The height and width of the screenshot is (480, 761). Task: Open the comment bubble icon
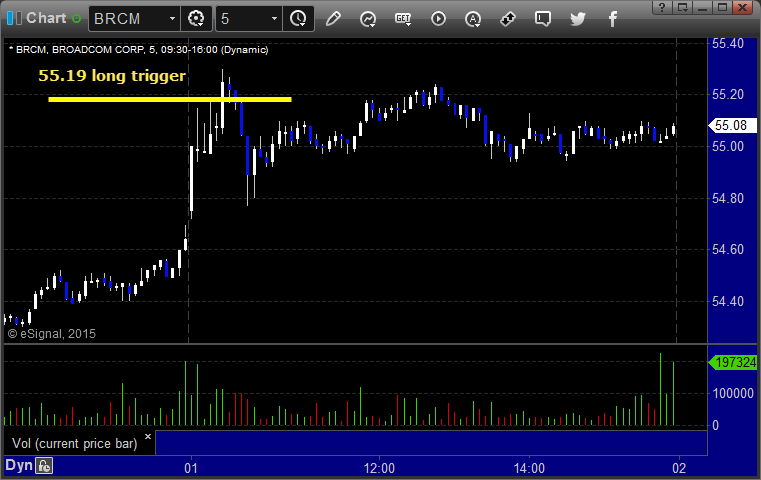543,19
